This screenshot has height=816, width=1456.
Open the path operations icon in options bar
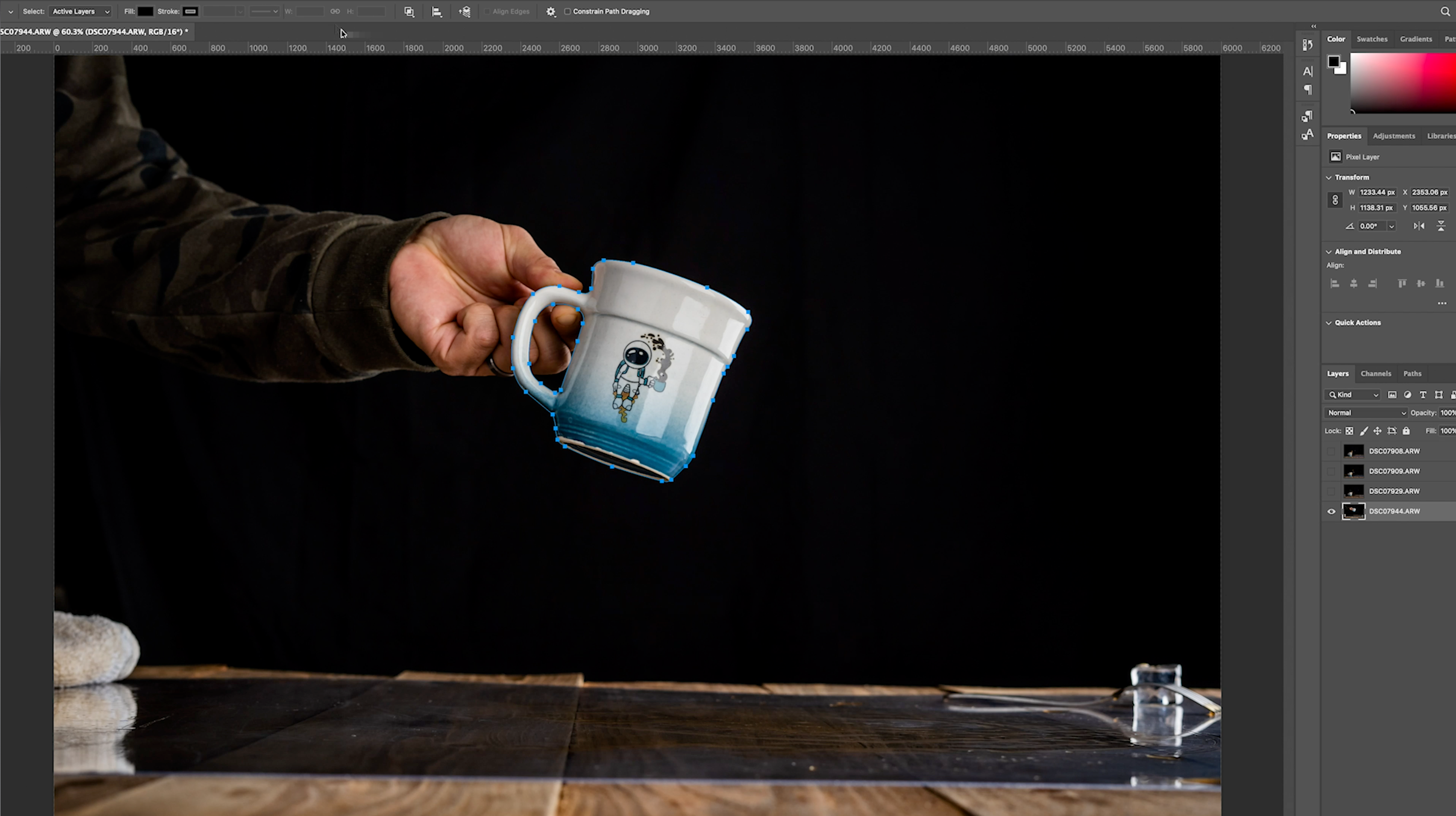point(409,11)
